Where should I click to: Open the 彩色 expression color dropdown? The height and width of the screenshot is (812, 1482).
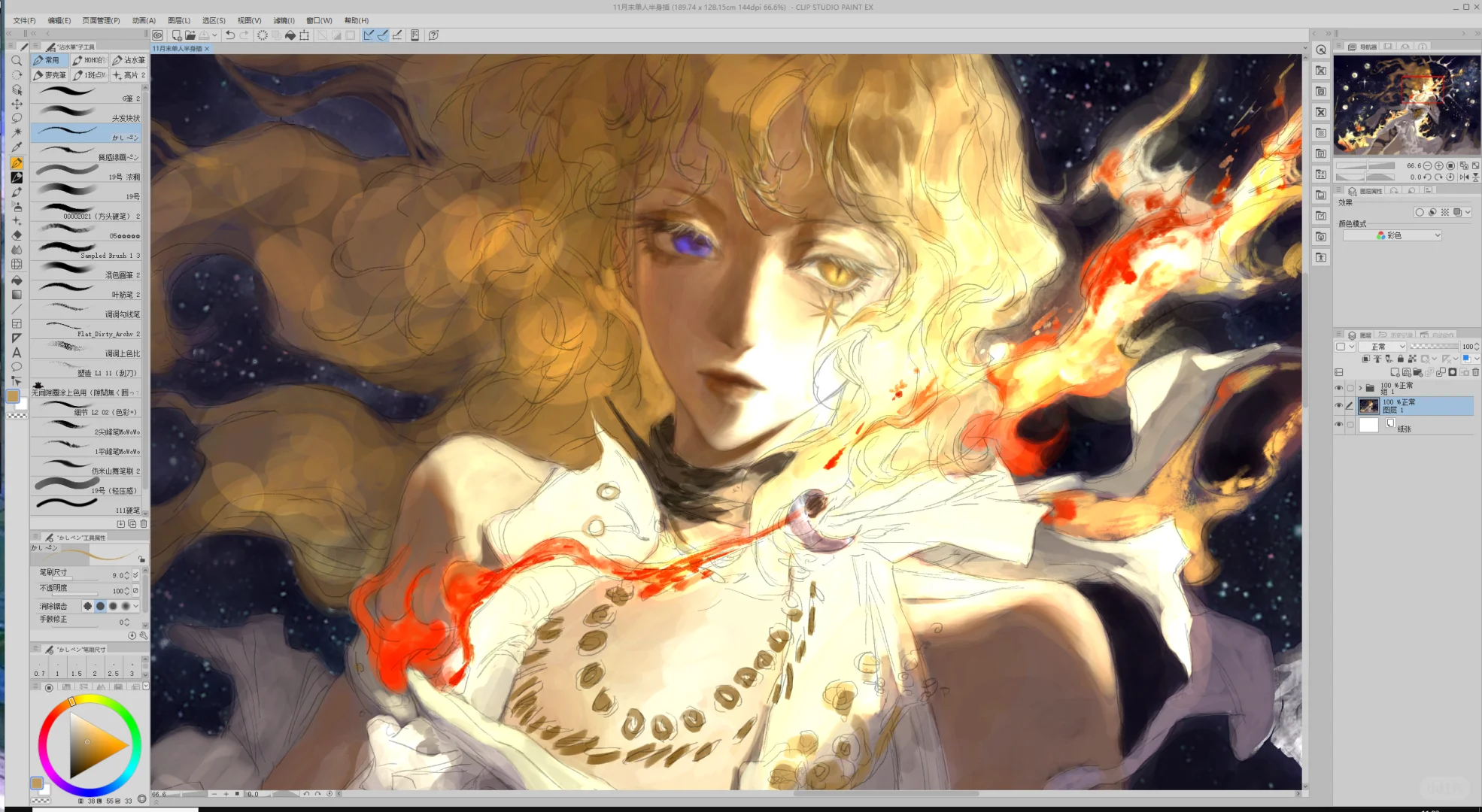coord(1392,235)
